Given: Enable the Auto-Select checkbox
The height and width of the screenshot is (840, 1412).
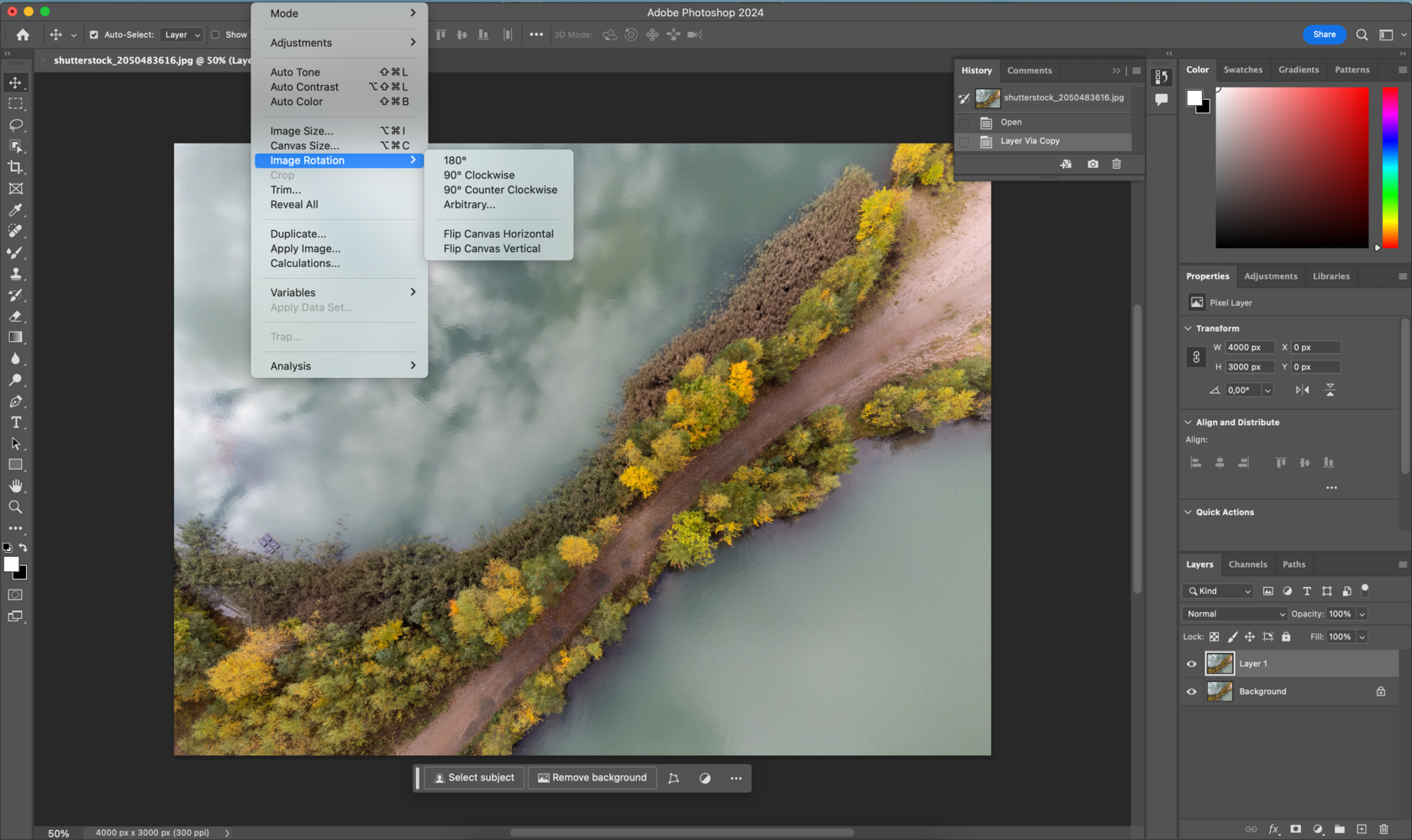Looking at the screenshot, I should [x=94, y=34].
